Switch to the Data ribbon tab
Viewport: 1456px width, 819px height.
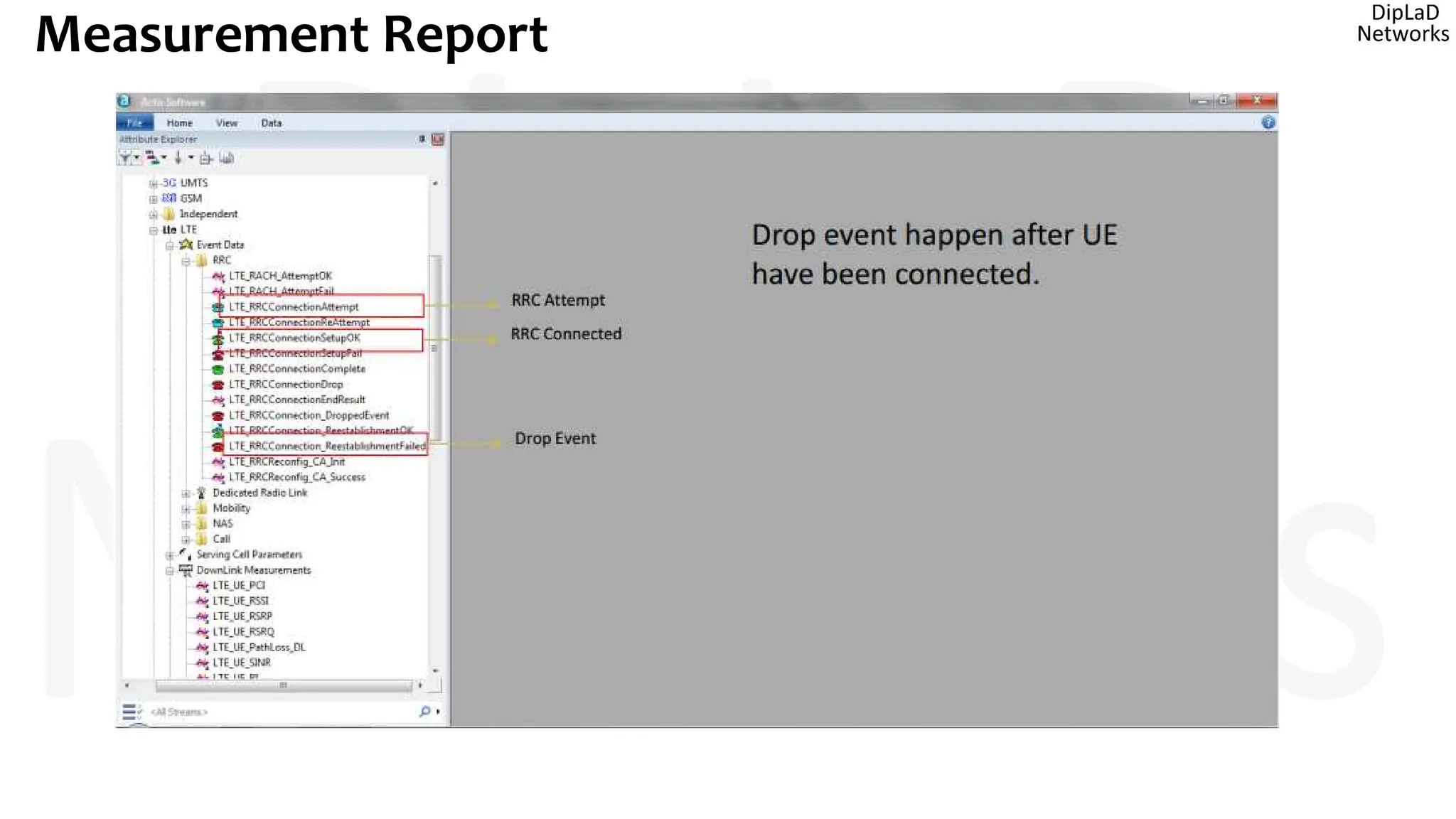coord(271,123)
